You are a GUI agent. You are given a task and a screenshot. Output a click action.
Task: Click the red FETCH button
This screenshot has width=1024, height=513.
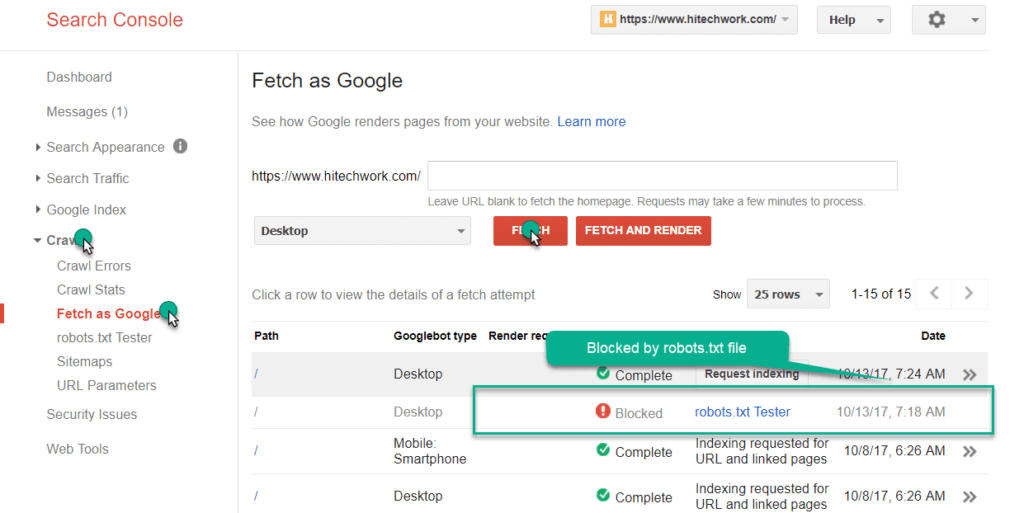pos(530,231)
